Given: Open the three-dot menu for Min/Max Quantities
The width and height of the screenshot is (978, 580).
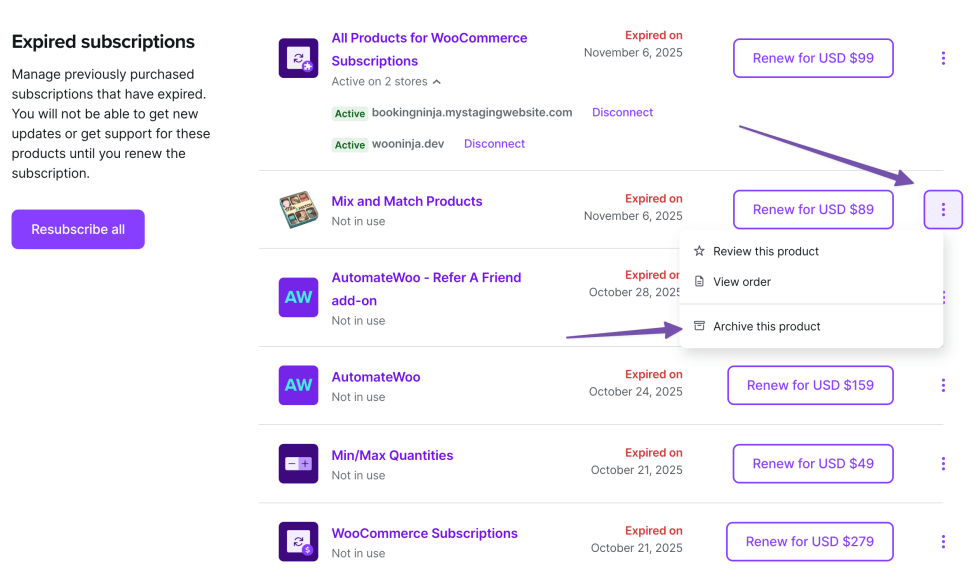Looking at the screenshot, I should coord(943,463).
